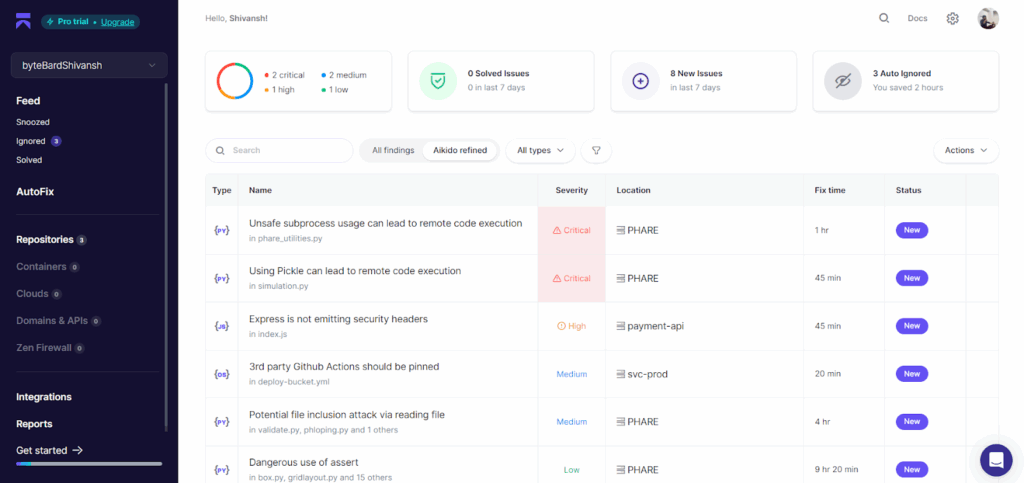1024x483 pixels.
Task: Click PY type icon for Pickle row
Action: pos(222,278)
